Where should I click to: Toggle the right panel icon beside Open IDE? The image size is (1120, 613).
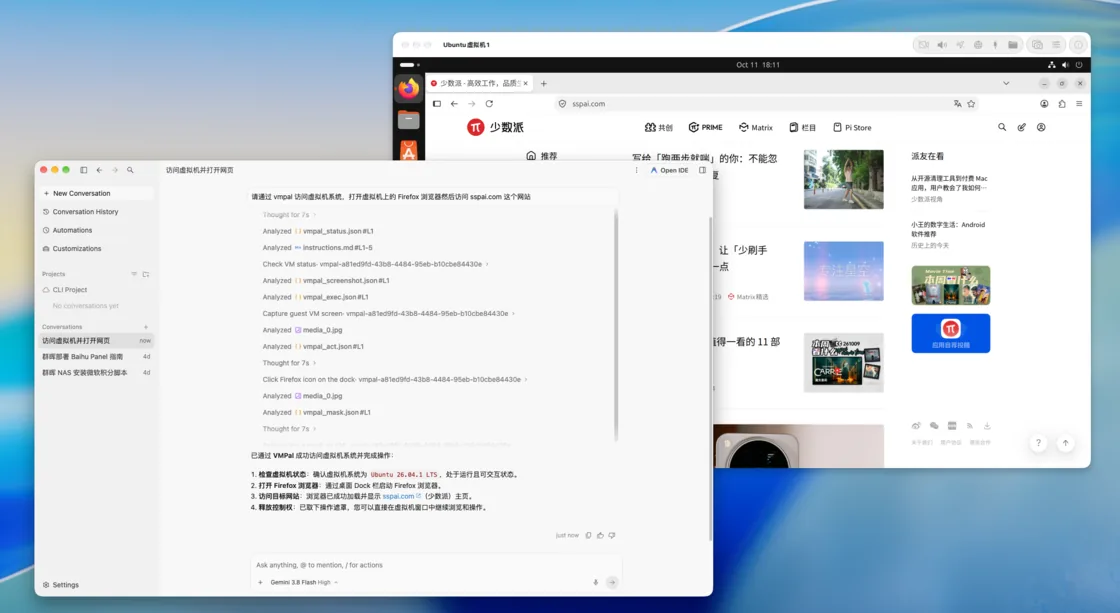pyautogui.click(x=703, y=171)
